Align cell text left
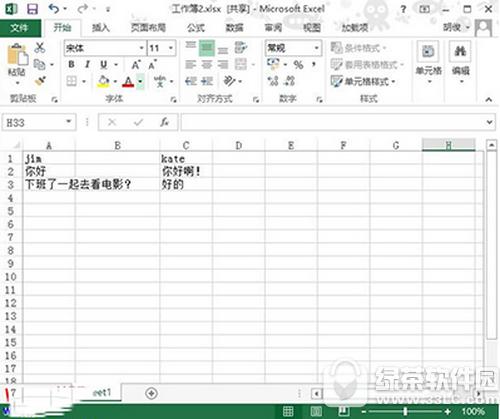Image resolution: width=500 pixels, height=419 pixels. [x=191, y=64]
